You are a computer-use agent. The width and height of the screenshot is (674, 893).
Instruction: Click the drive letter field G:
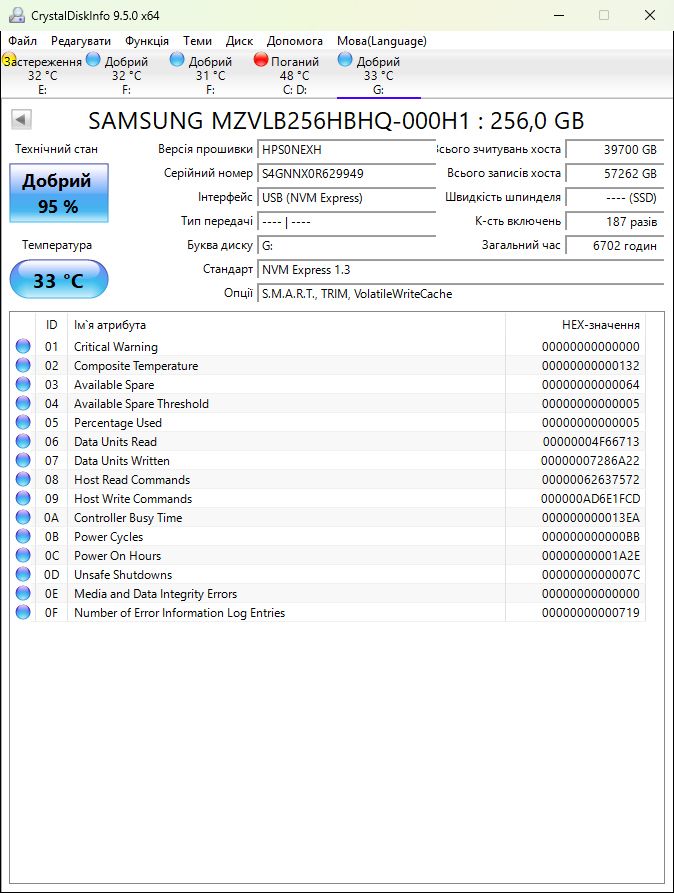[346, 245]
